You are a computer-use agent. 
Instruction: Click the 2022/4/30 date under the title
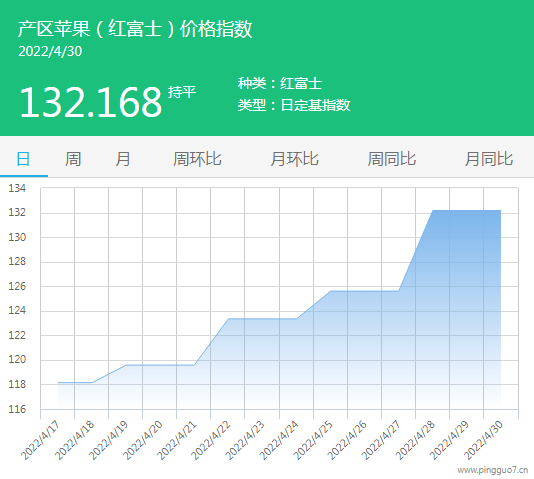click(50, 51)
